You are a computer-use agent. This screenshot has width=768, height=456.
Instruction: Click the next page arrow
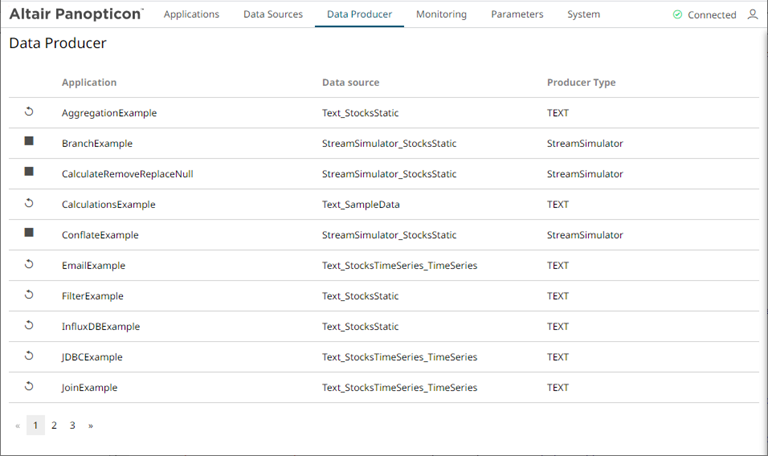click(x=91, y=425)
